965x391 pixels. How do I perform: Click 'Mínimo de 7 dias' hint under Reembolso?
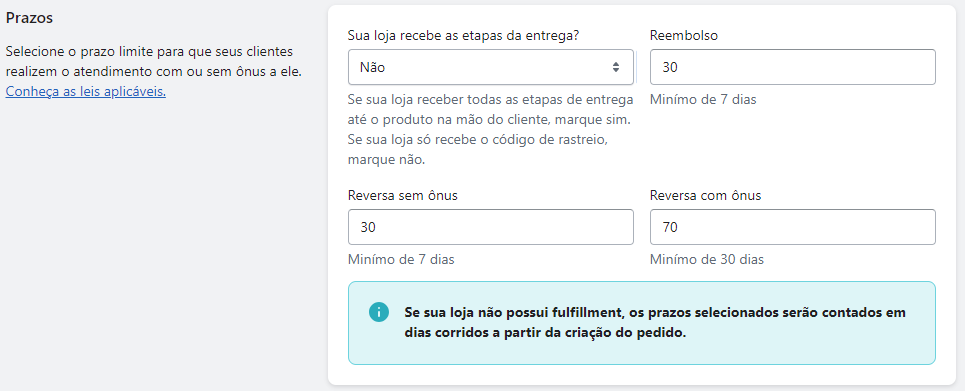(x=703, y=100)
